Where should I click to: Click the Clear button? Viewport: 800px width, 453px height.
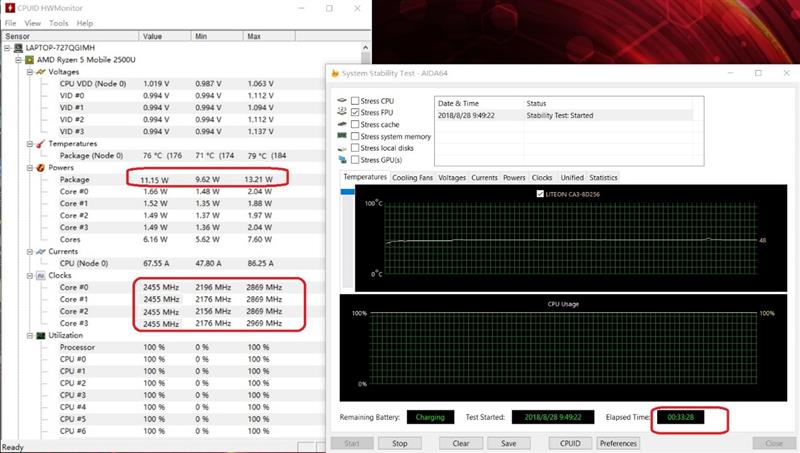[461, 443]
